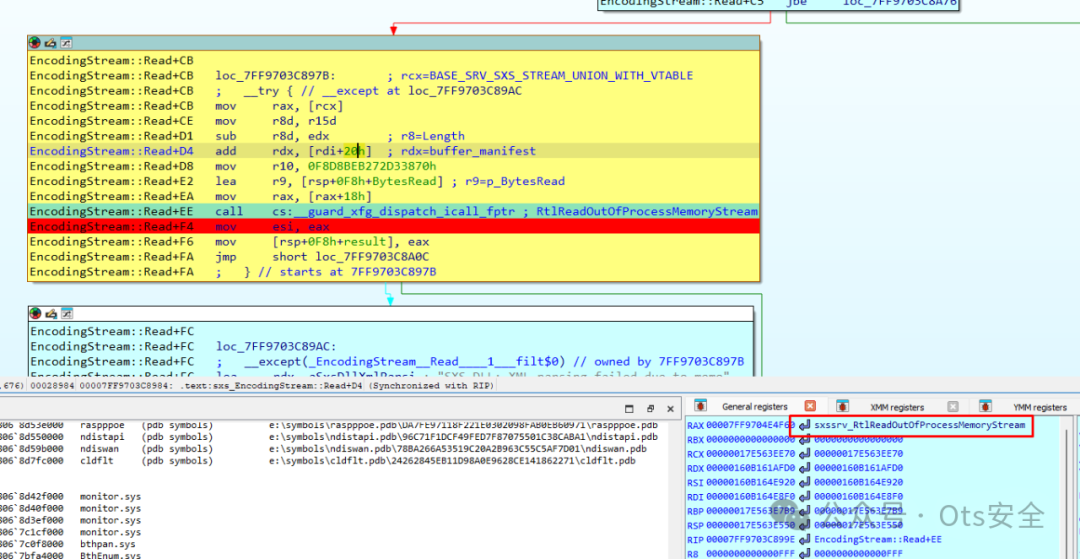Click label loc_7FF9703C89AC: in the cyan block
The image size is (1080, 559).
(276, 346)
